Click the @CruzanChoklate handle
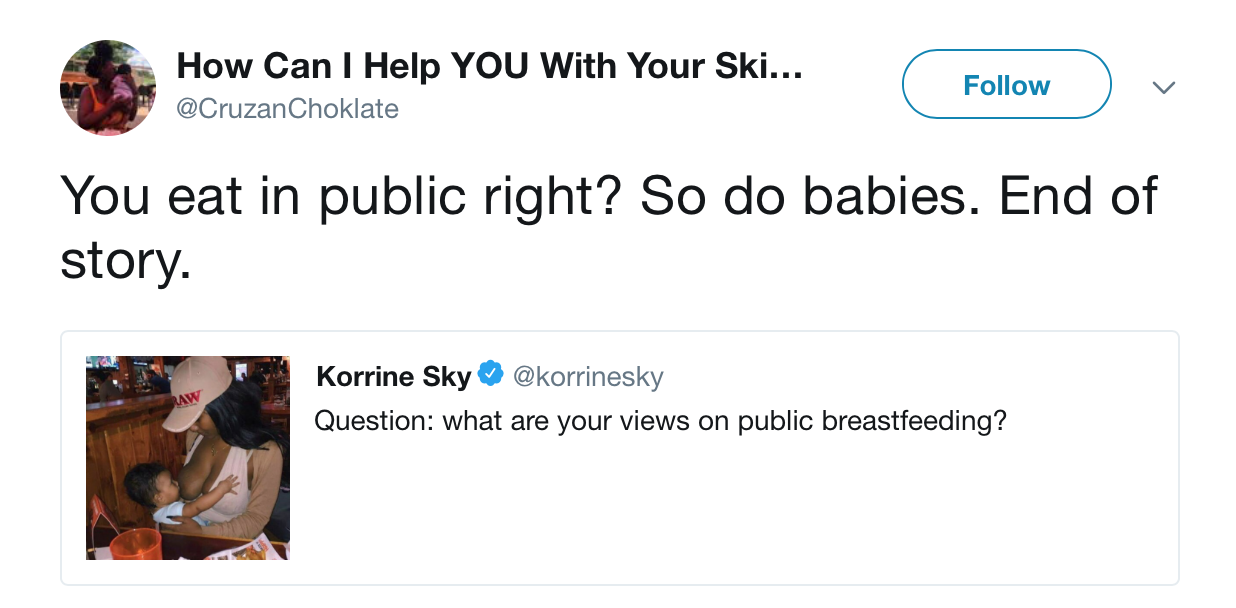The height and width of the screenshot is (608, 1236). tap(287, 109)
